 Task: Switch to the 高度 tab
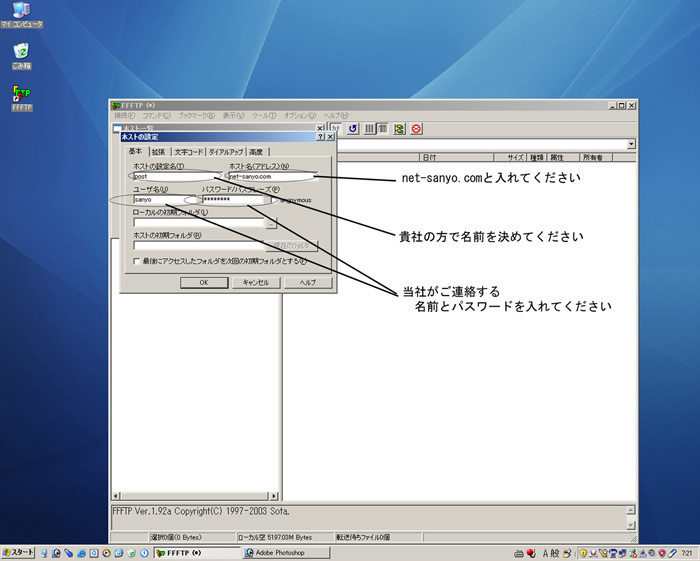256,152
